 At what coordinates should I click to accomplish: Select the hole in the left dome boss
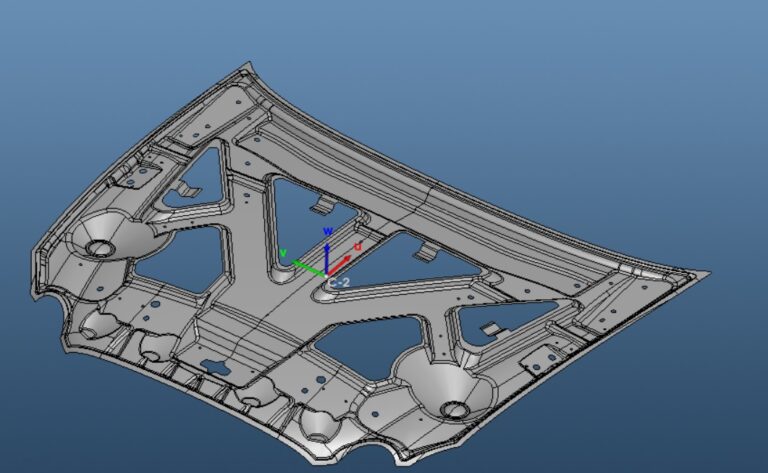pyautogui.click(x=99, y=247)
